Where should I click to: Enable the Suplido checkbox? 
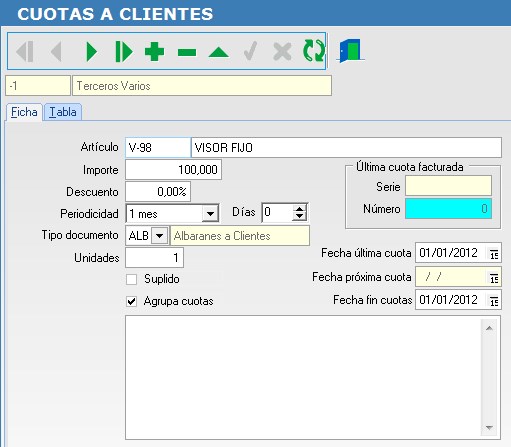(x=132, y=279)
